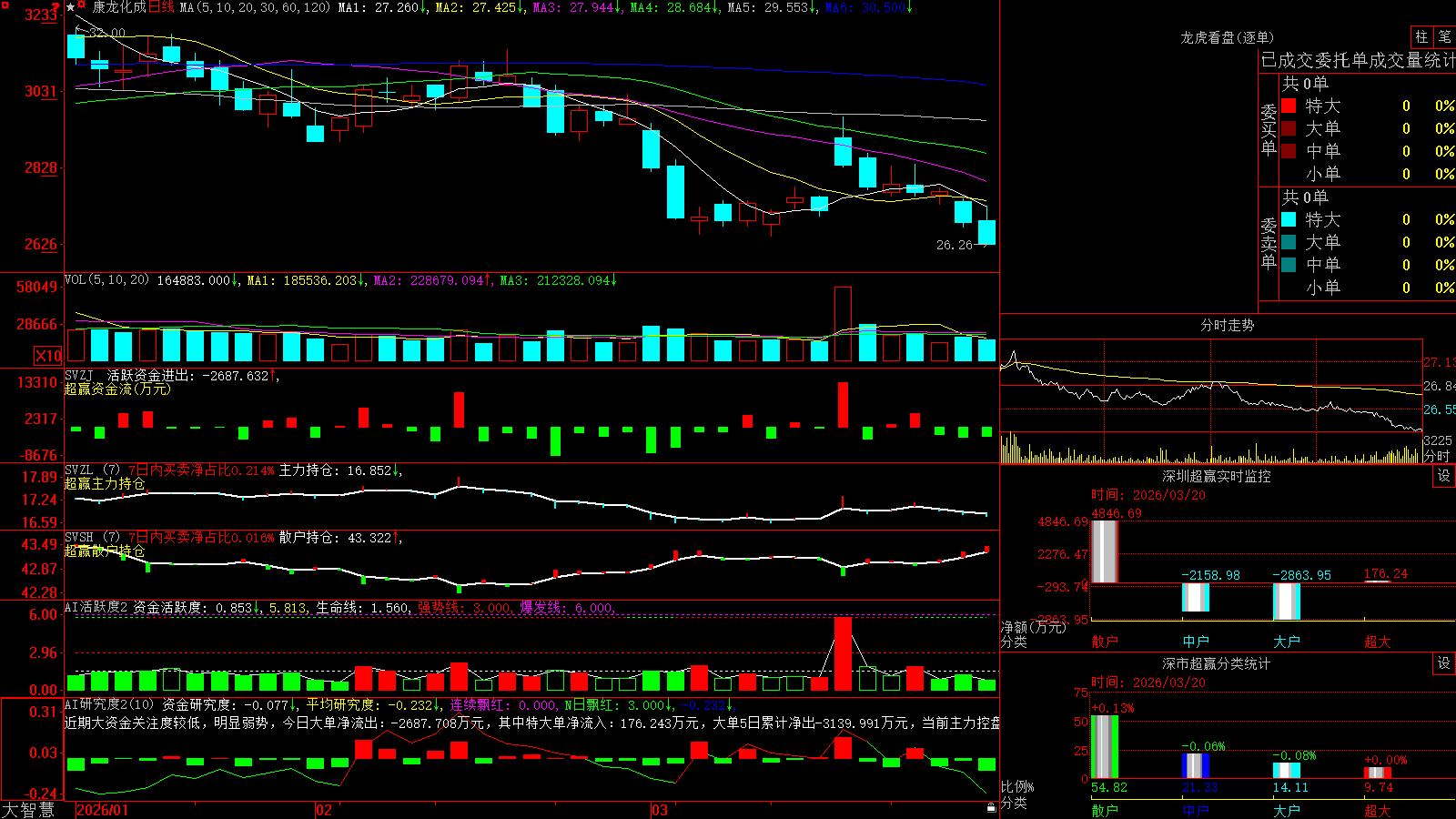Click the 委卖单 section label
Screen dimensions: 1456x819
1269,242
